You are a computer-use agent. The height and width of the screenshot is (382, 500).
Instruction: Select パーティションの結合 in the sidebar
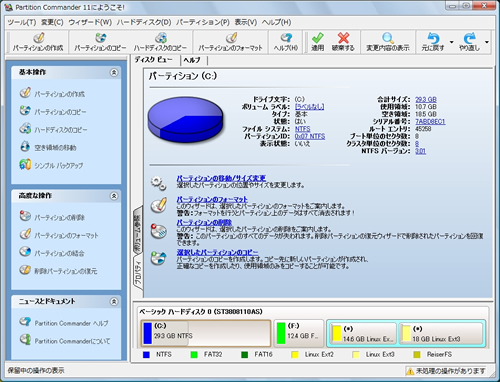(x=52, y=253)
